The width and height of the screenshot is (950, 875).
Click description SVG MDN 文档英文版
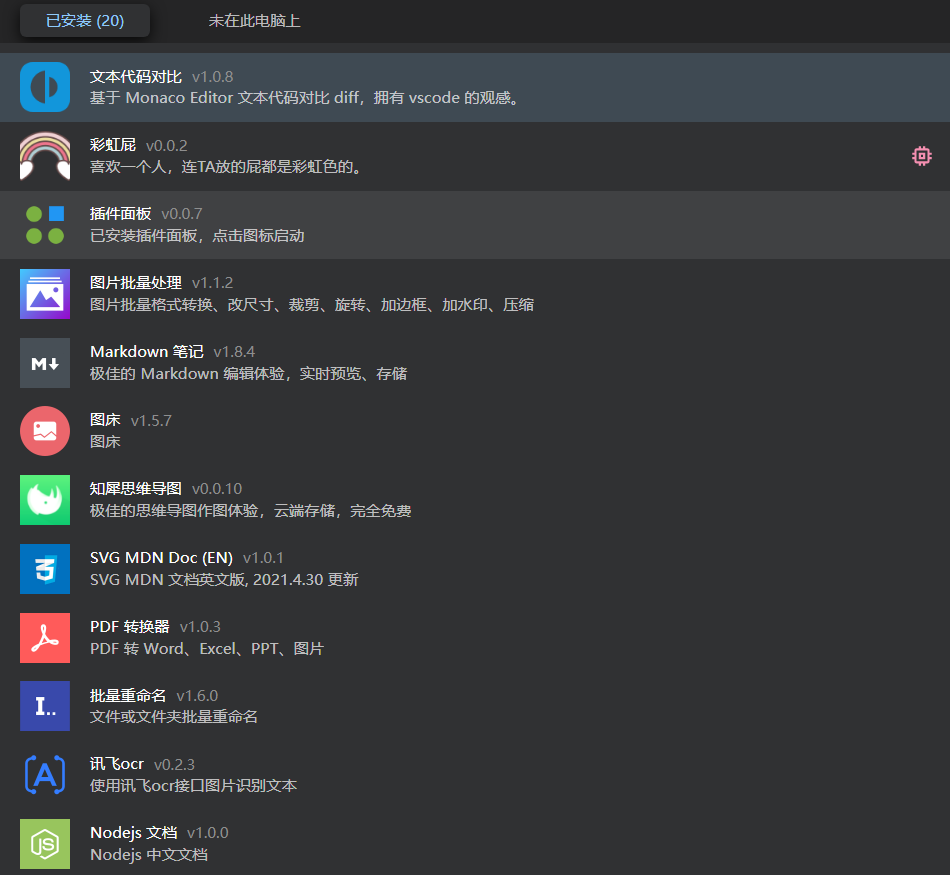pos(224,580)
